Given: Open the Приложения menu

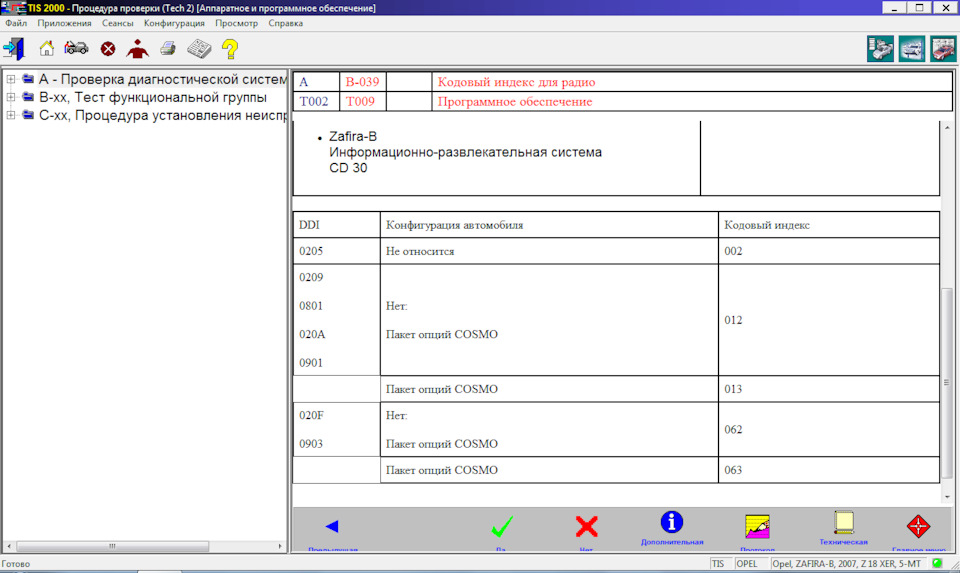Looking at the screenshot, I should (64, 23).
